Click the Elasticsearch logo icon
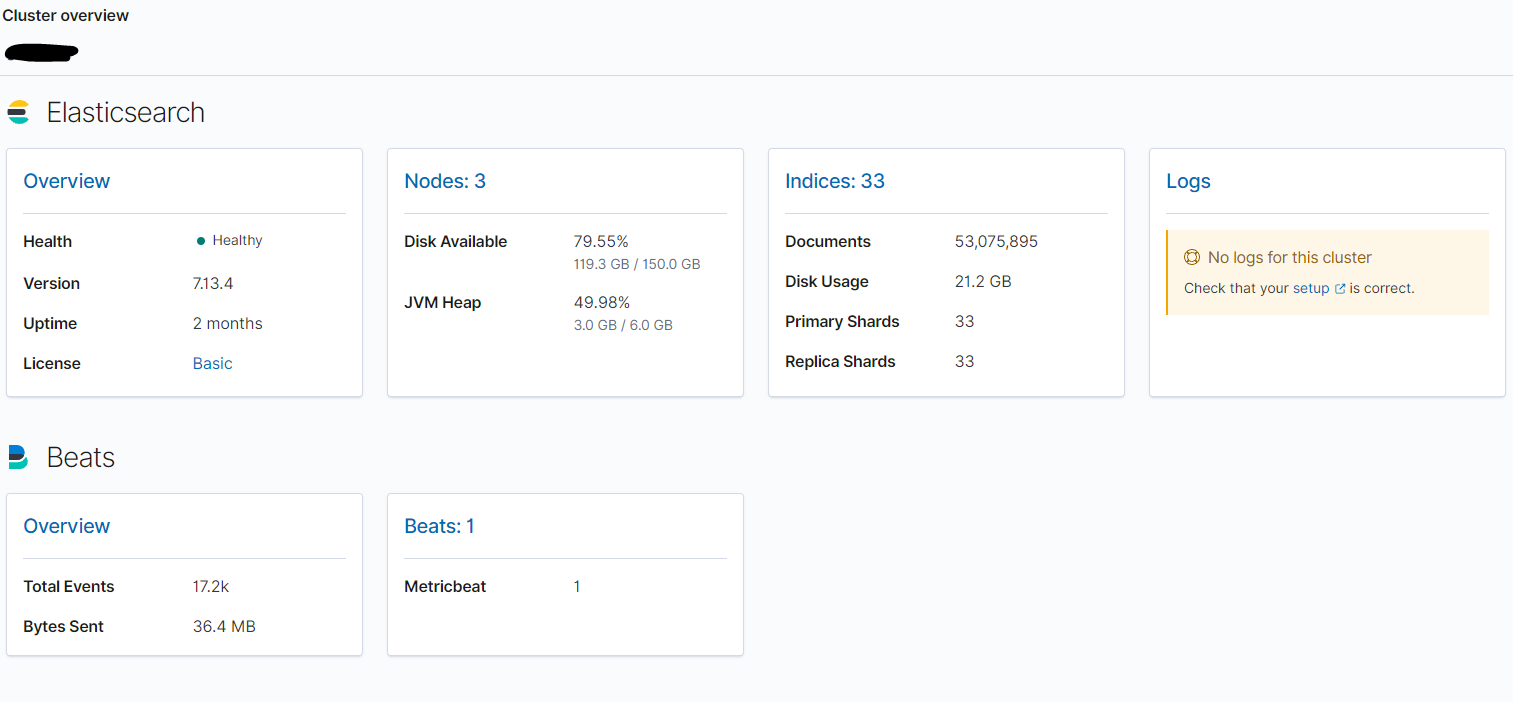This screenshot has width=1513, height=702. (x=18, y=112)
